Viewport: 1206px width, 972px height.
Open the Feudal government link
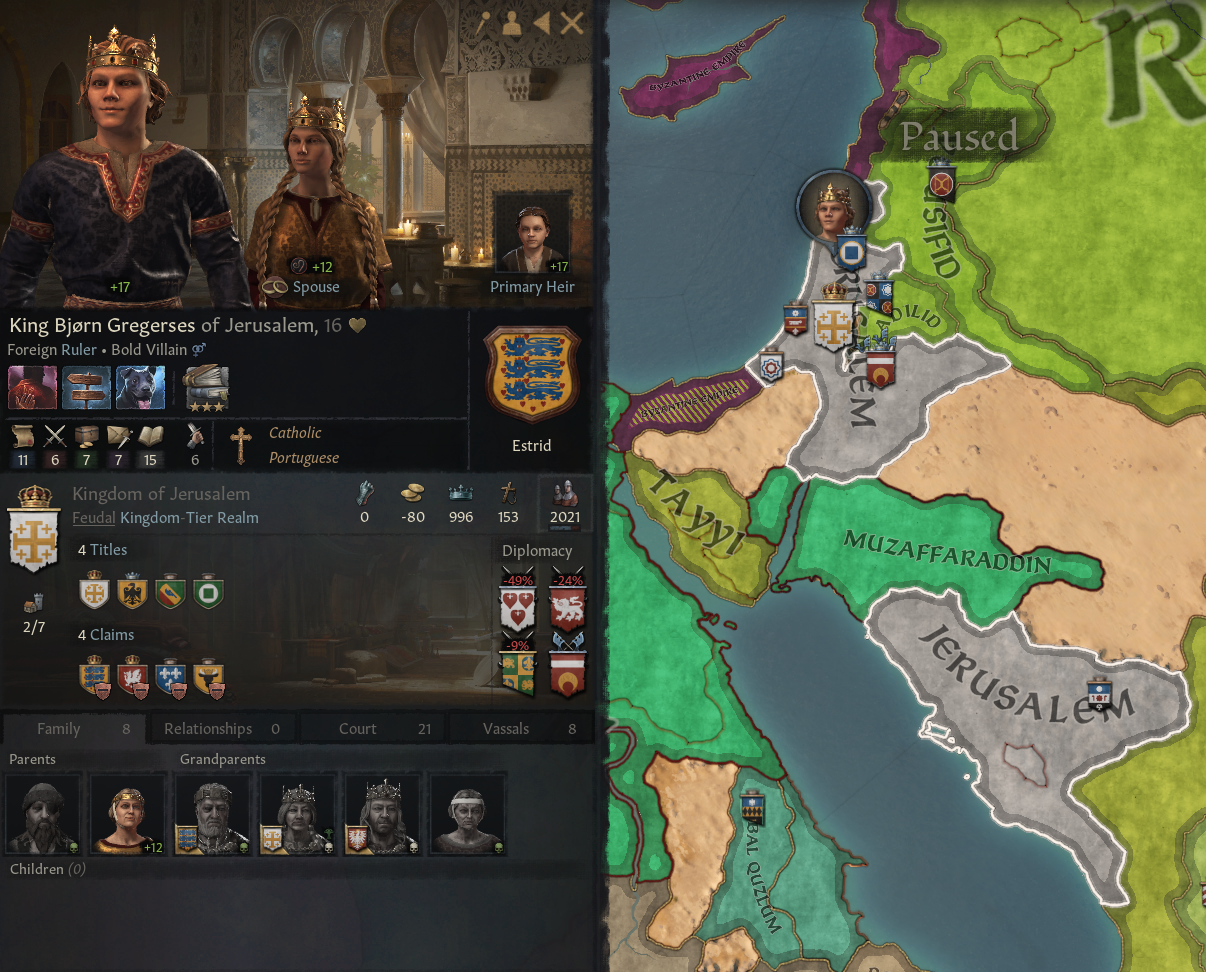click(x=94, y=518)
